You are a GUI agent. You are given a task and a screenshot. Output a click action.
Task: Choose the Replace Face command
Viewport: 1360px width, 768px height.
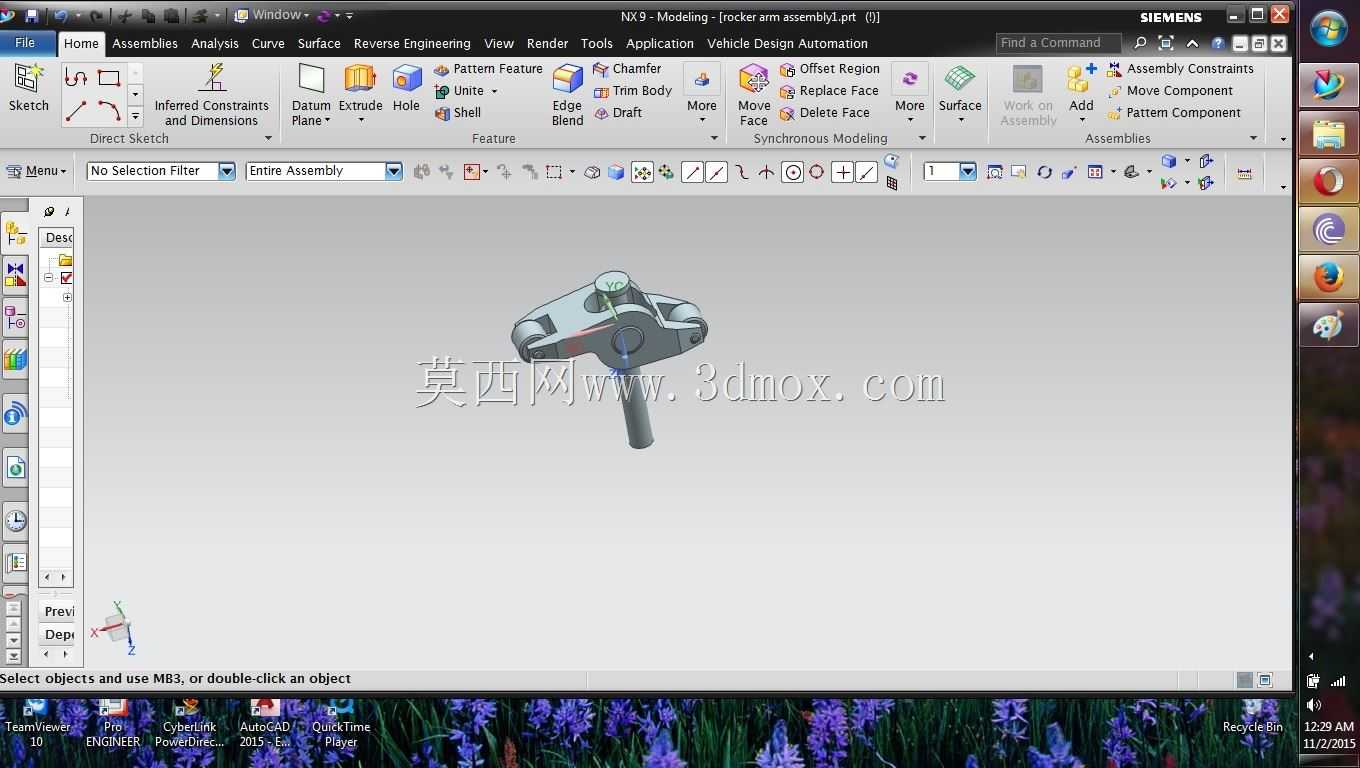pos(829,91)
